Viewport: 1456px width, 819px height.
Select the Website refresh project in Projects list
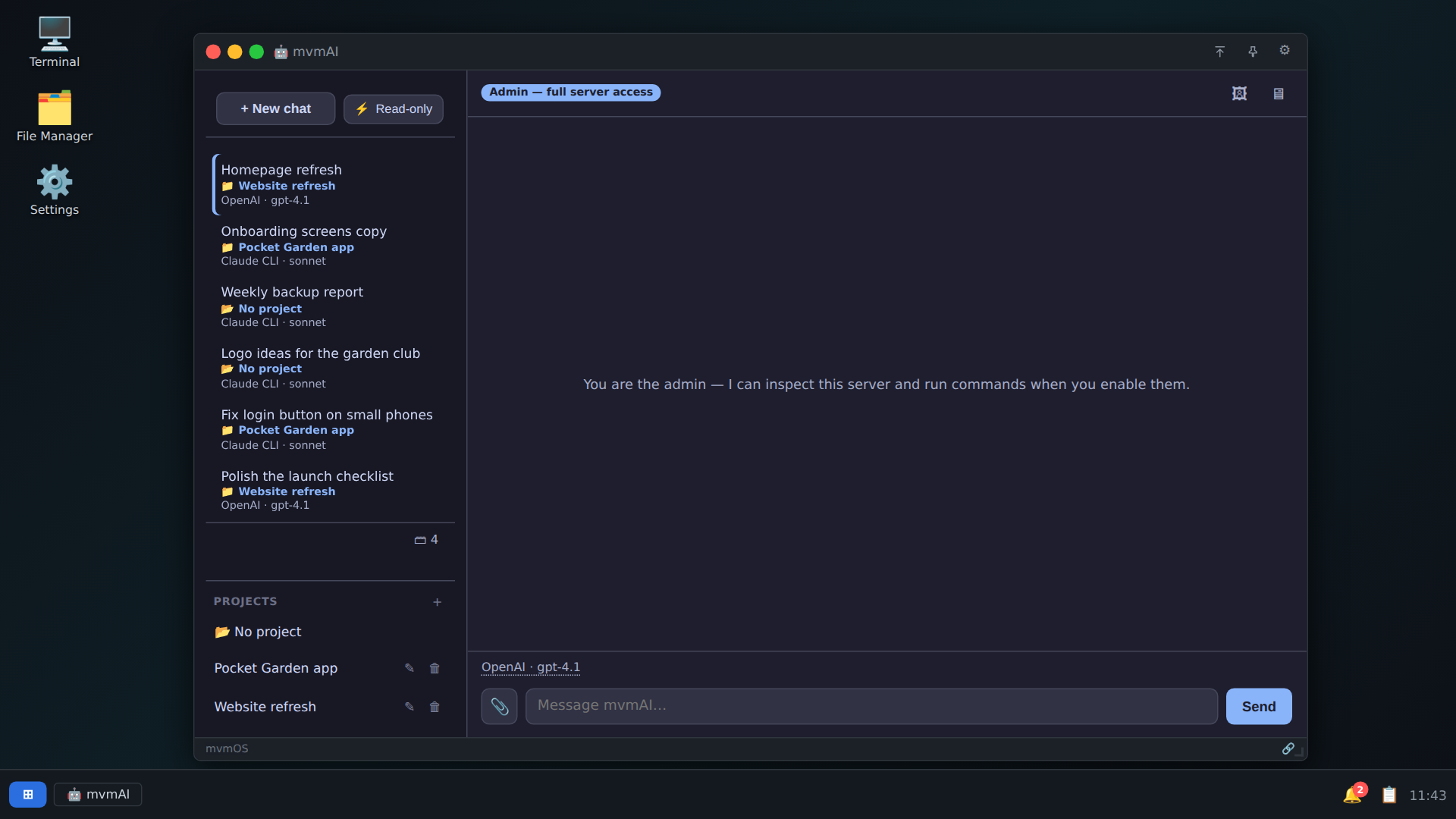(x=265, y=707)
